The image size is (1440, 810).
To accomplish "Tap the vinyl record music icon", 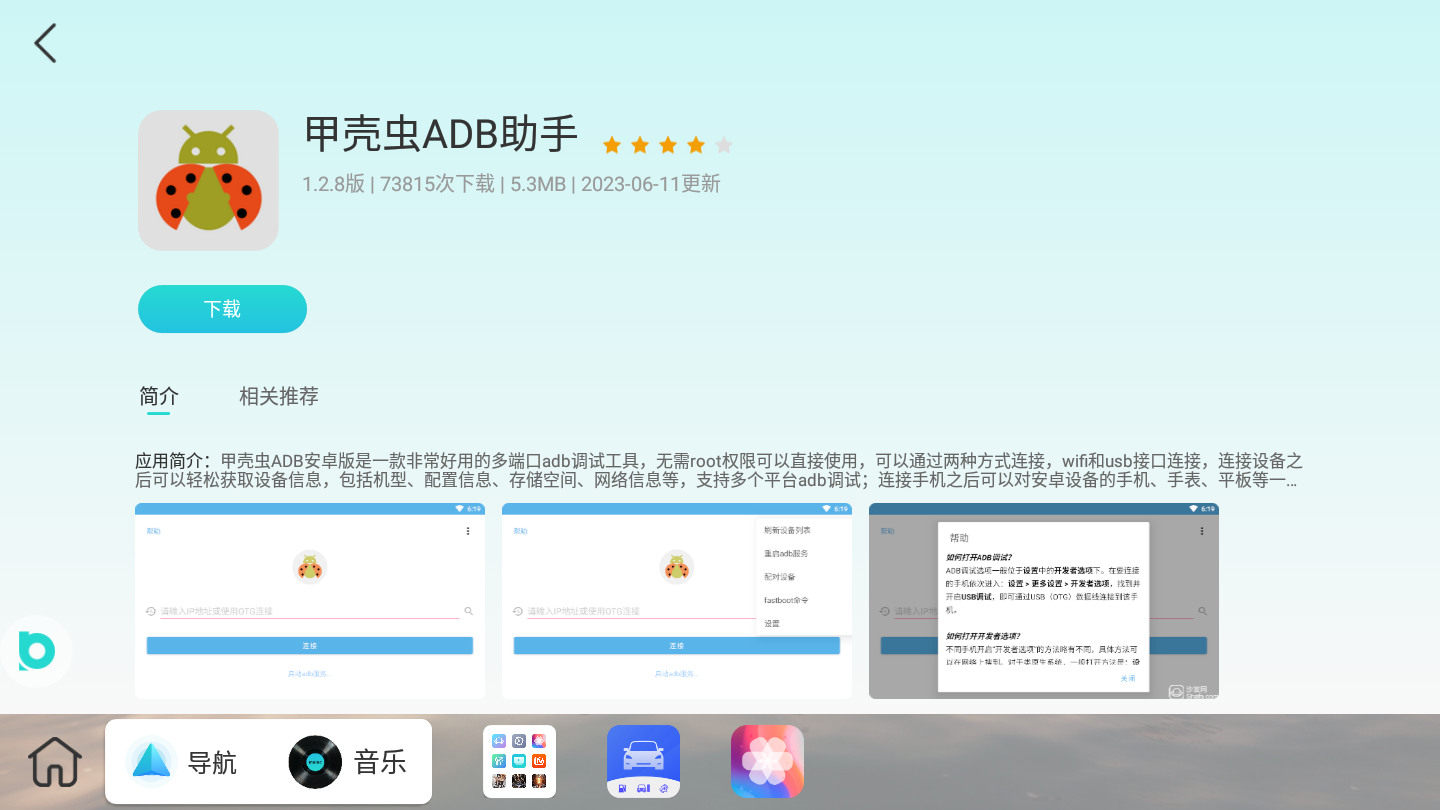I will pos(315,762).
